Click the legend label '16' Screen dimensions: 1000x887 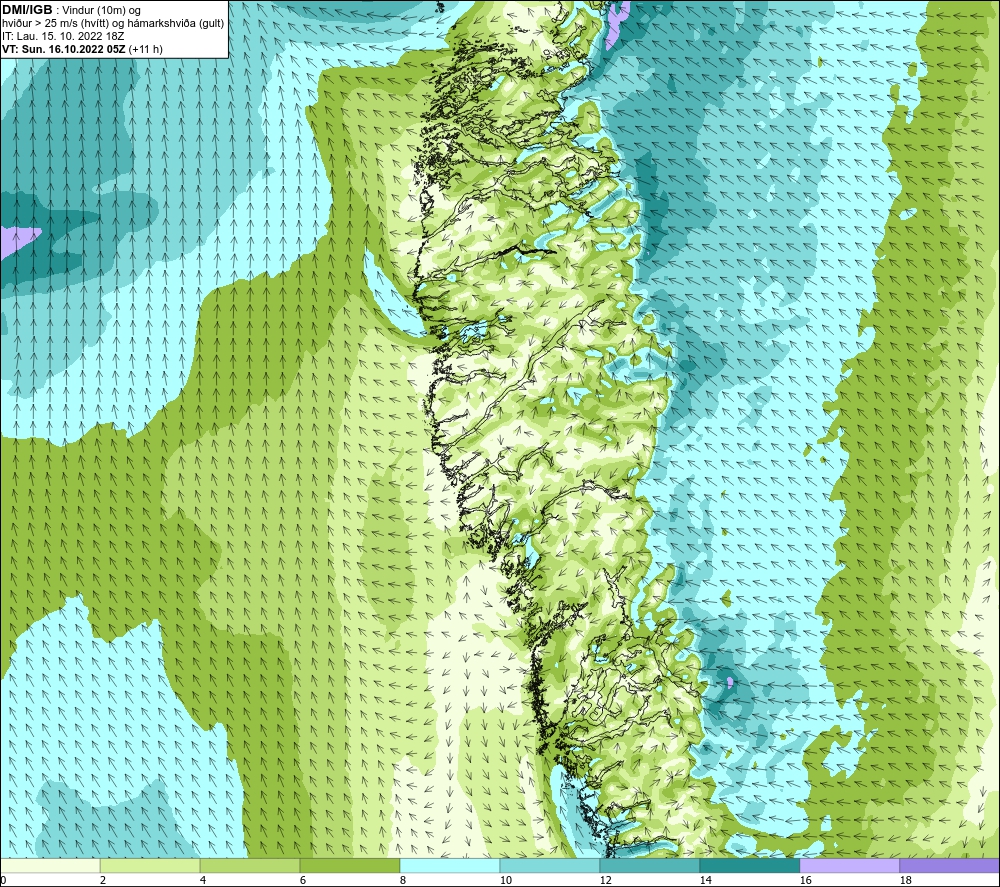(x=805, y=881)
